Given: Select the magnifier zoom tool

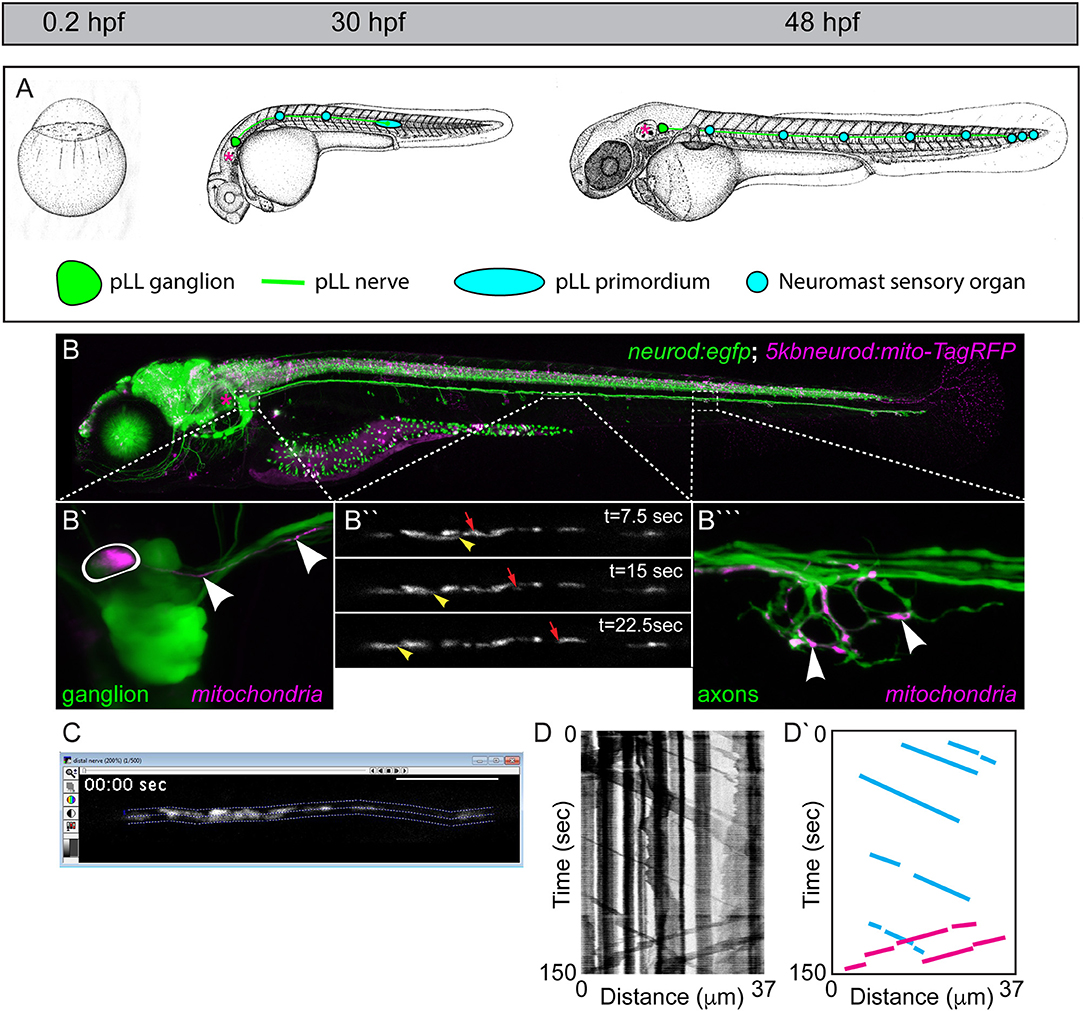Looking at the screenshot, I should [x=70, y=771].
